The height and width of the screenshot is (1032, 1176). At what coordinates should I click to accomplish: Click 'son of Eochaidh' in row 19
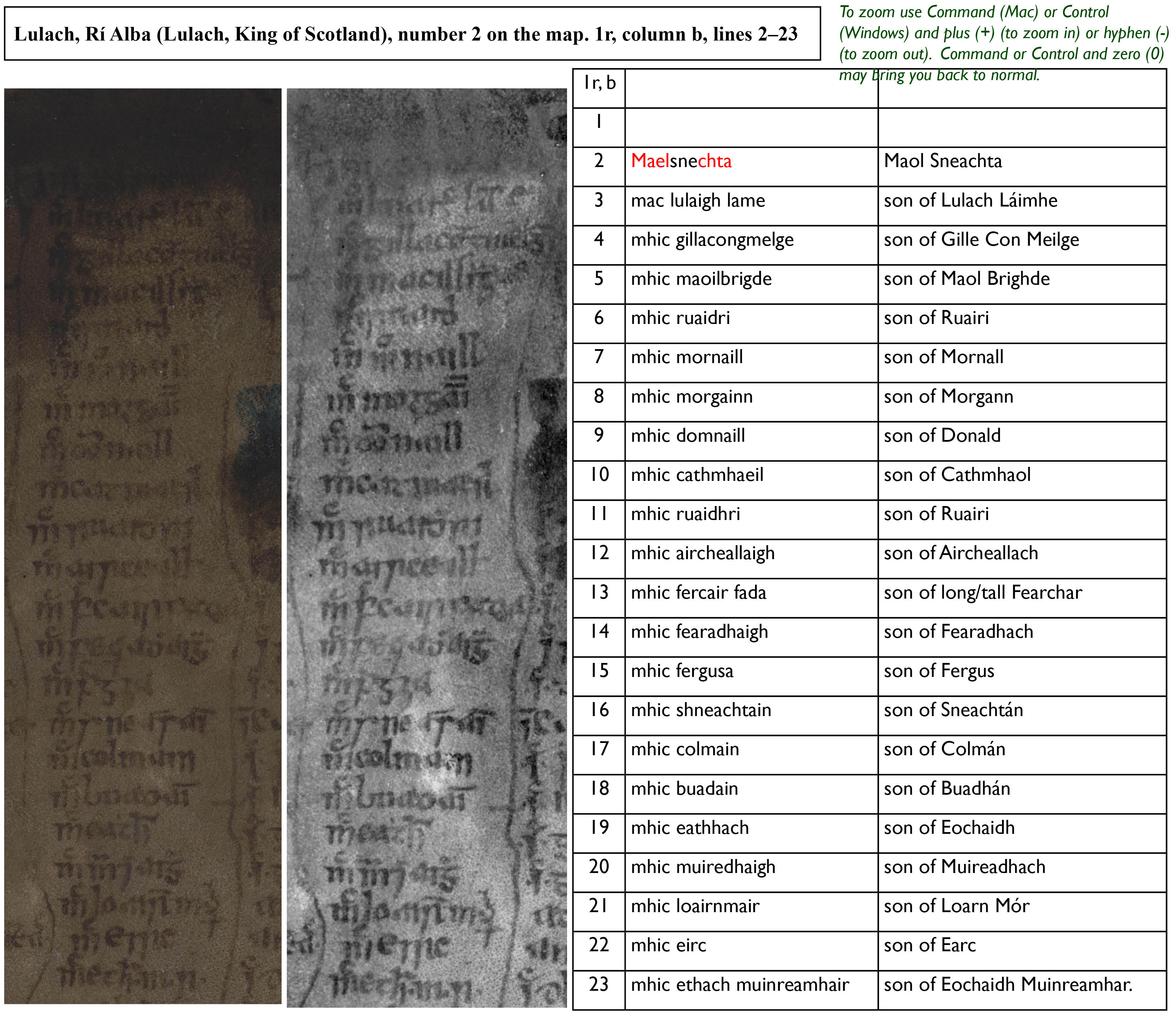click(x=1022, y=833)
